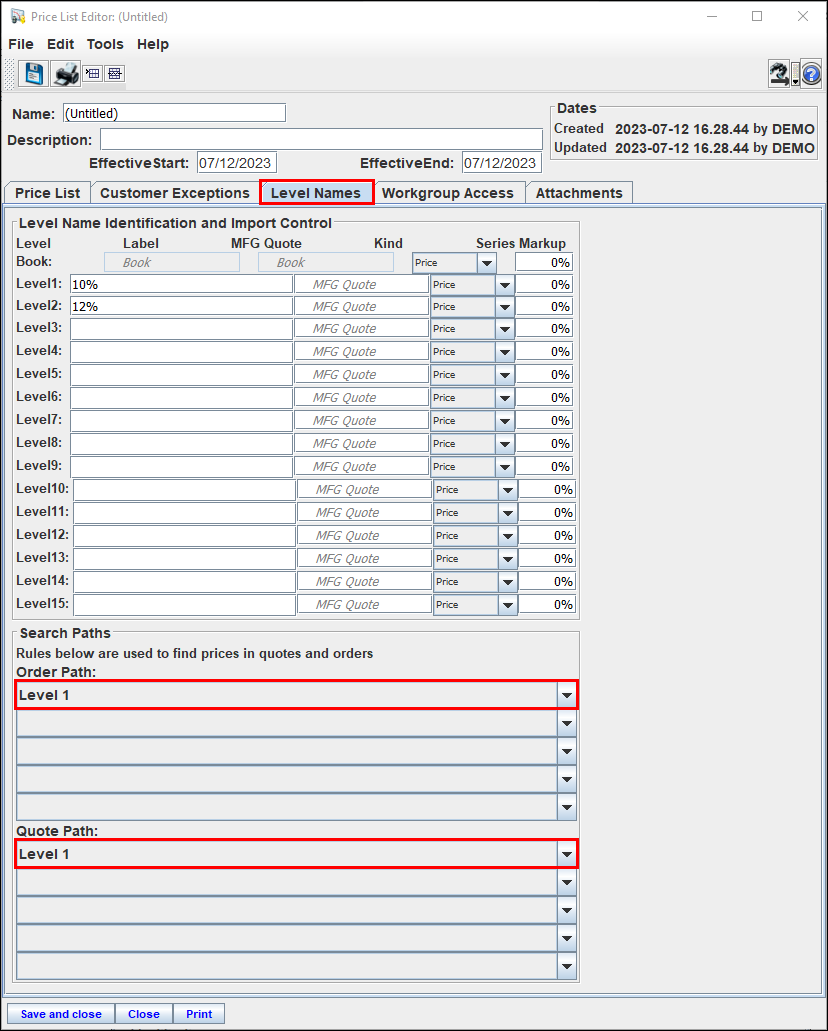Click the insert row grid icon in toolbar

tap(93, 74)
